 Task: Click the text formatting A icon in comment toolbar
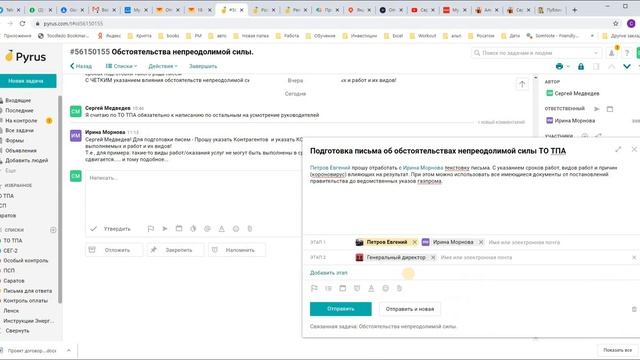(222, 229)
